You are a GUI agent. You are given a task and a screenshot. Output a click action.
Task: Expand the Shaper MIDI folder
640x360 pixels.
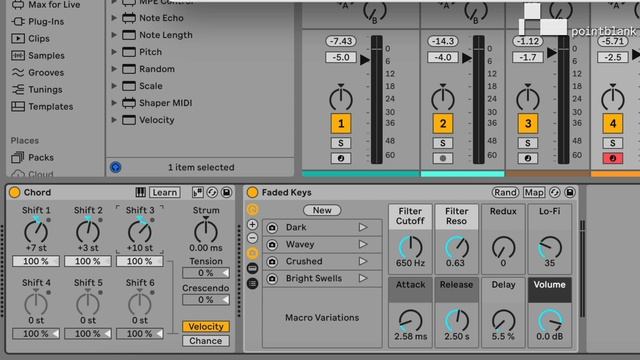pos(115,103)
